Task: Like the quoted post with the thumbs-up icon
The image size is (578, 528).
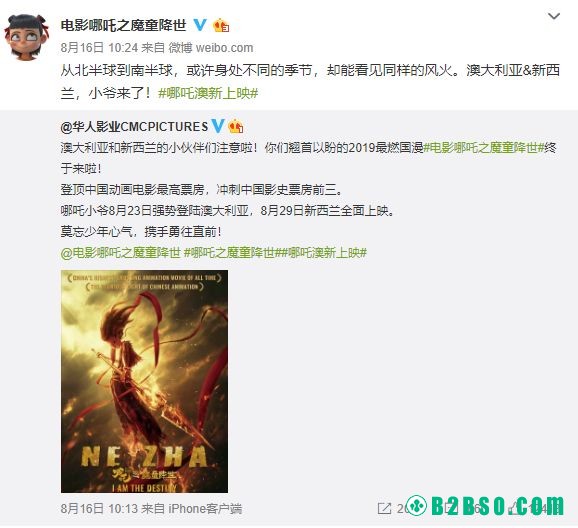Action: pos(516,508)
